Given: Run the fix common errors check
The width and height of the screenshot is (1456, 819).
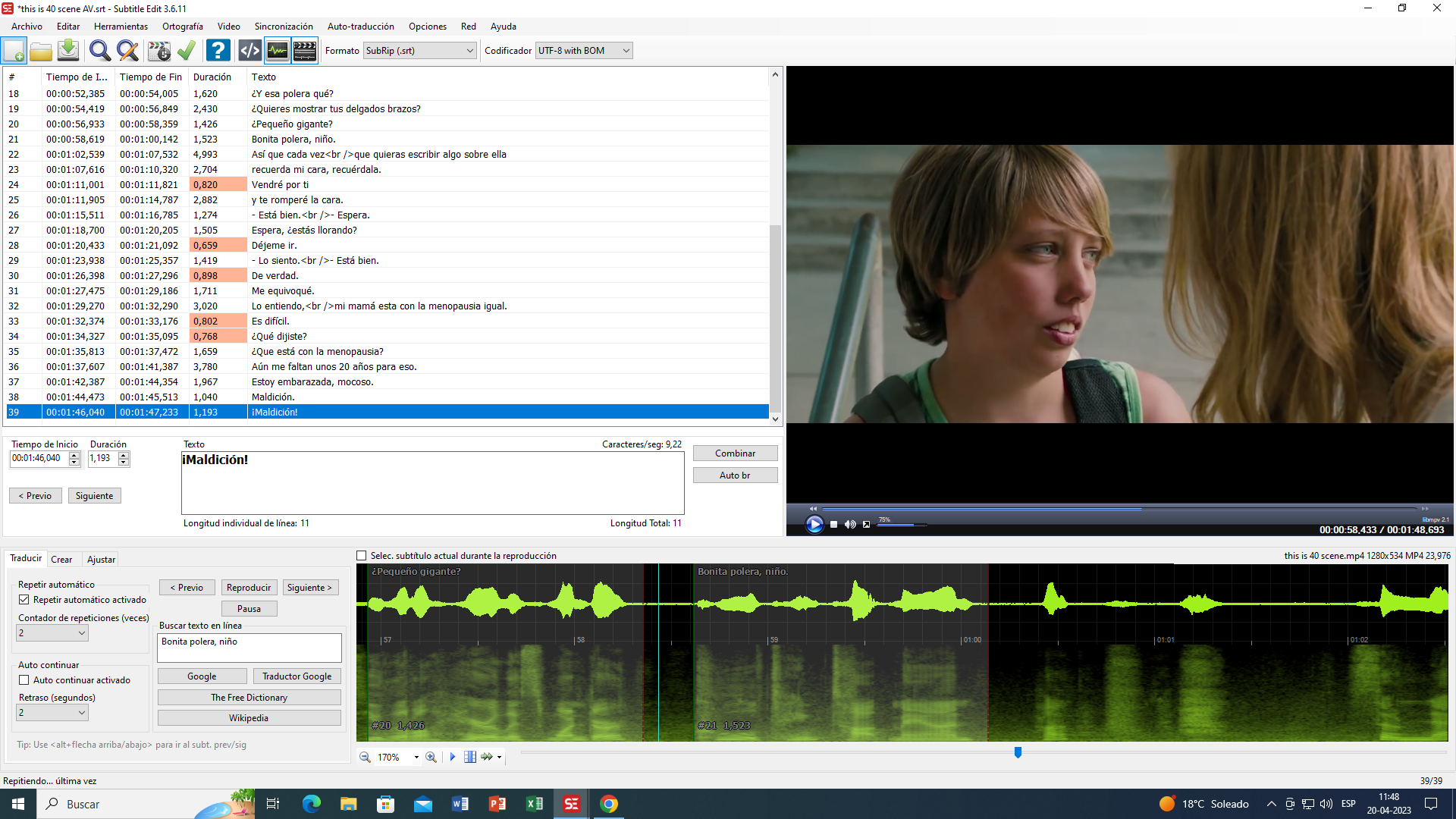Looking at the screenshot, I should 187,50.
